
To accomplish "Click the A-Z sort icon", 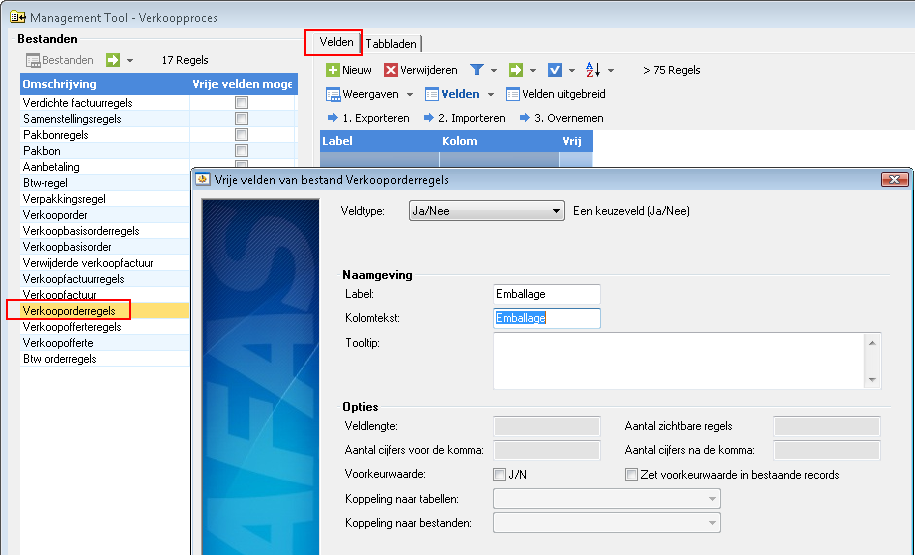I will pos(592,70).
